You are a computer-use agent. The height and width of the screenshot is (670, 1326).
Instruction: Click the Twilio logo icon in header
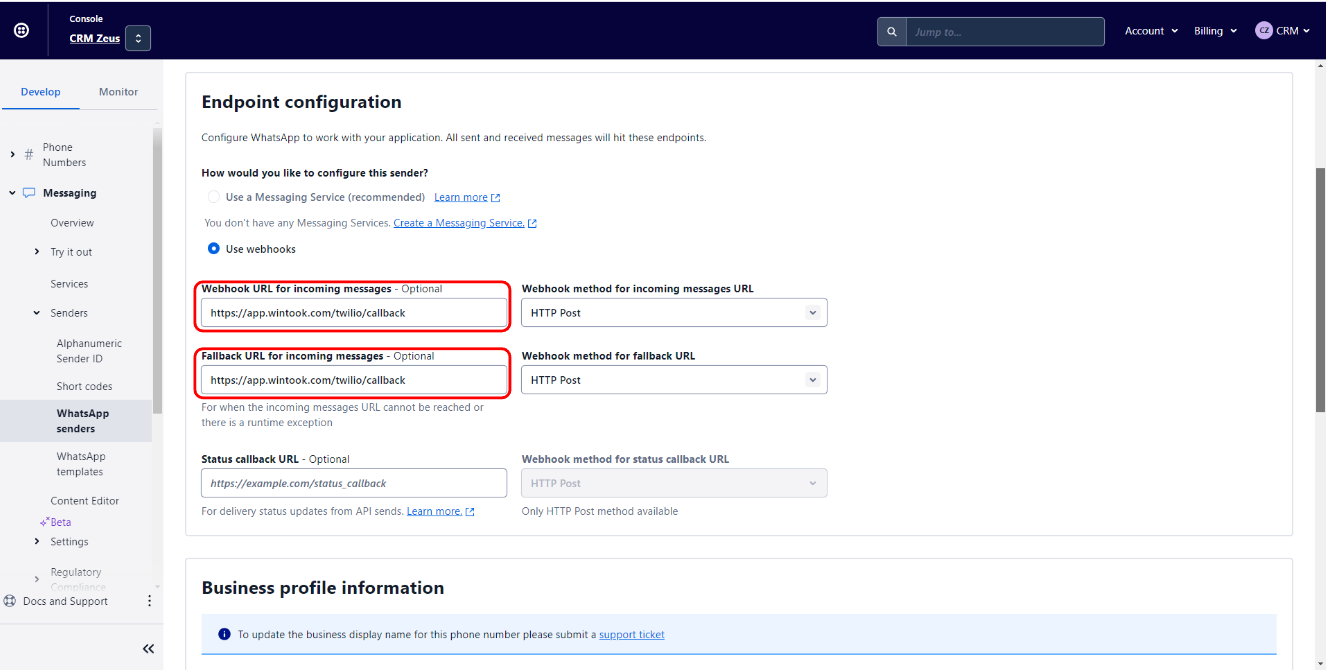click(x=21, y=31)
